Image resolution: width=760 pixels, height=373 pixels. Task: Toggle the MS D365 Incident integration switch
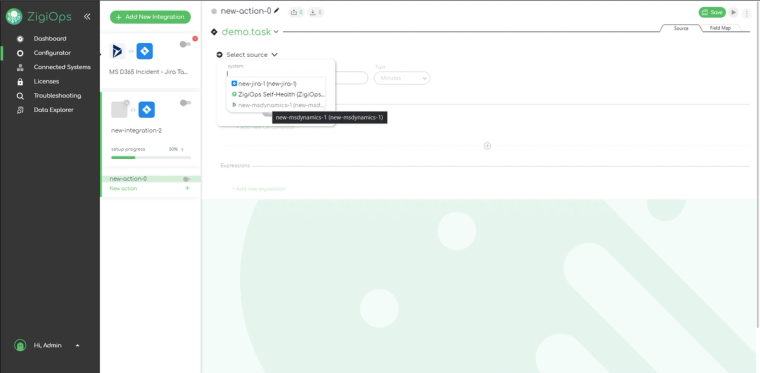[x=185, y=44]
